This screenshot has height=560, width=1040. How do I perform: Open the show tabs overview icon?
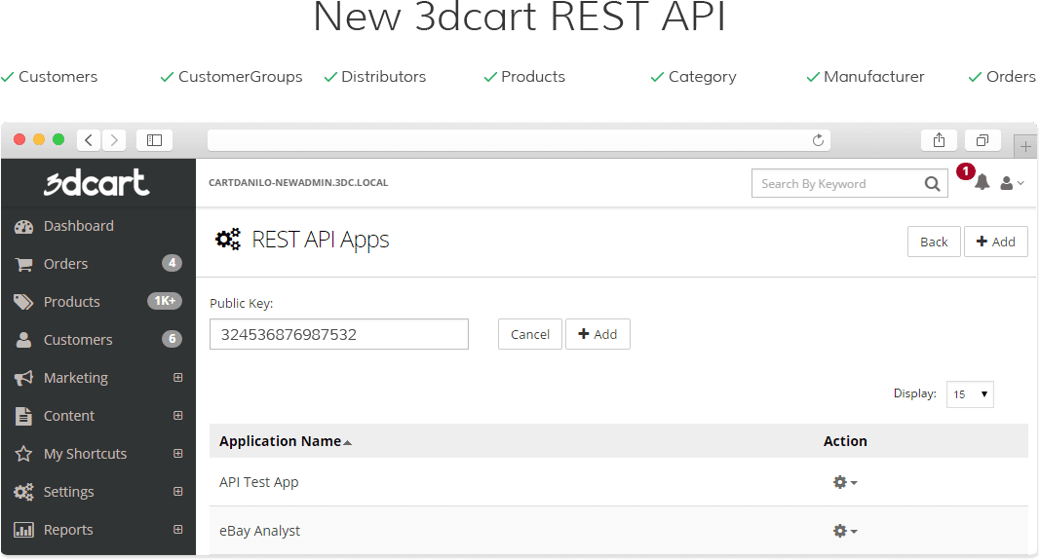tap(983, 140)
